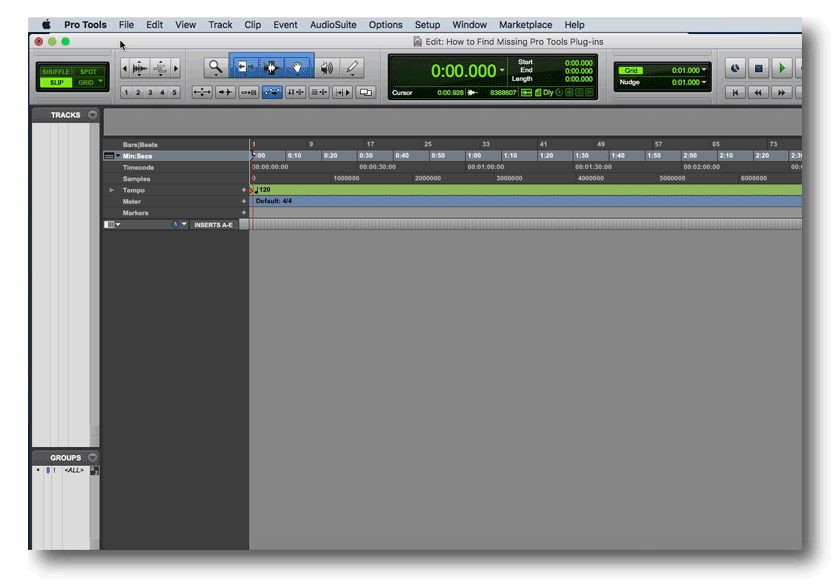The width and height of the screenshot is (840, 586).
Task: Click the Default: 4/4 meter marker
Action: (273, 201)
